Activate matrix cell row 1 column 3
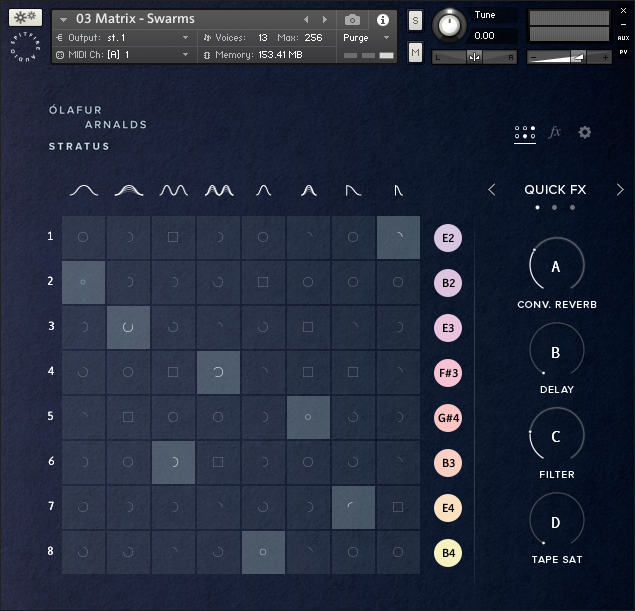Screen dimensions: 635x611 [x=173, y=237]
